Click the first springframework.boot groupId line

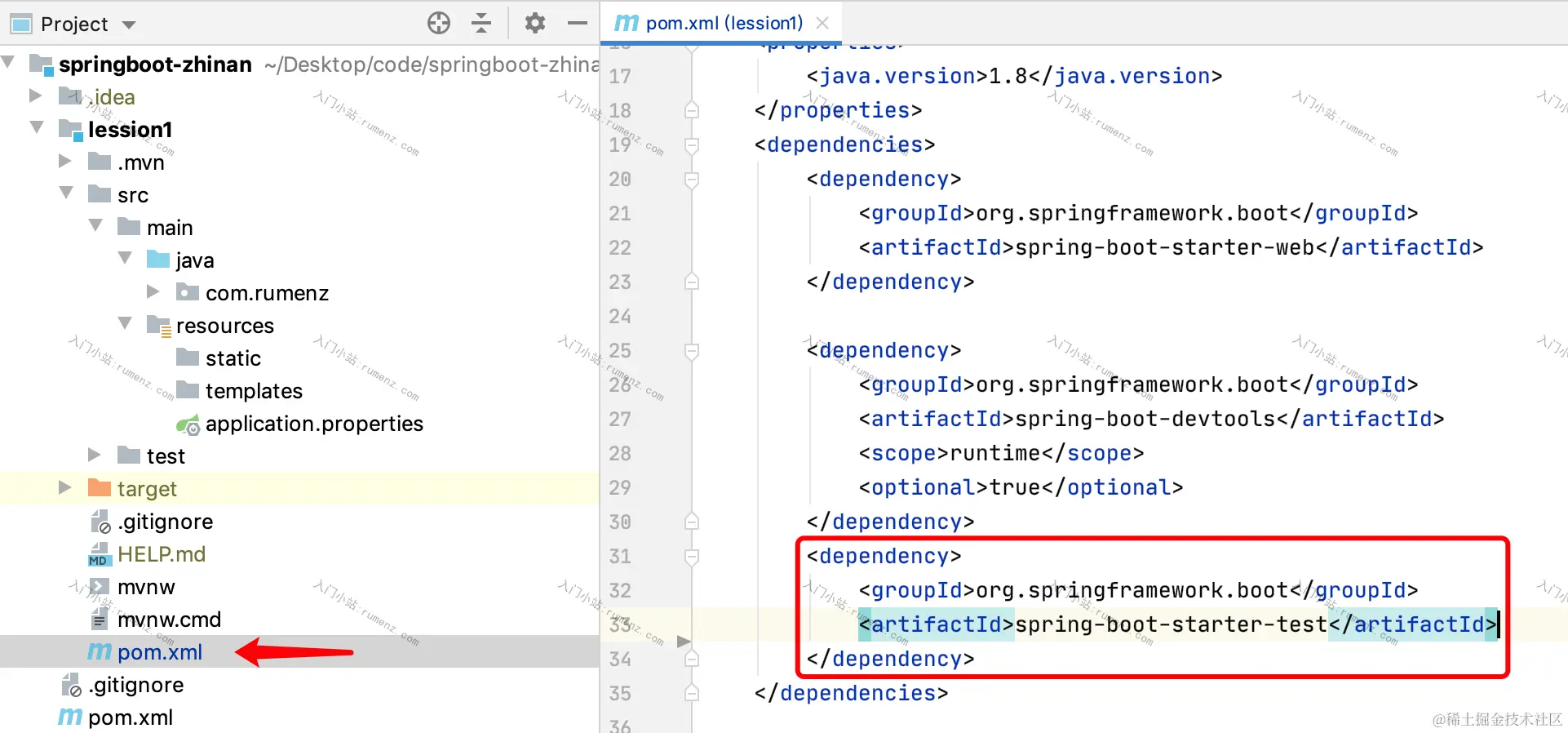point(1138,213)
